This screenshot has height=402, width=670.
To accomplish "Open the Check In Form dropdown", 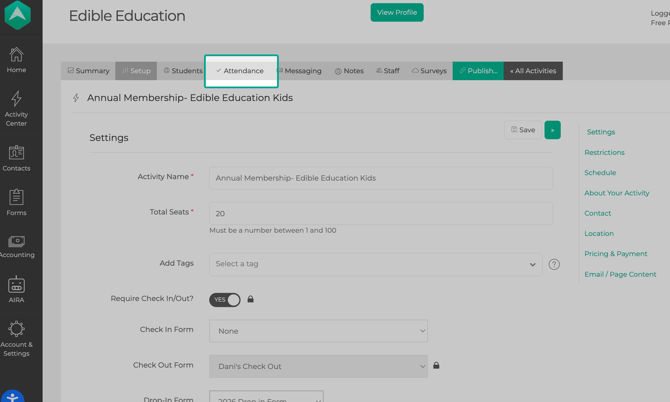I will (318, 331).
